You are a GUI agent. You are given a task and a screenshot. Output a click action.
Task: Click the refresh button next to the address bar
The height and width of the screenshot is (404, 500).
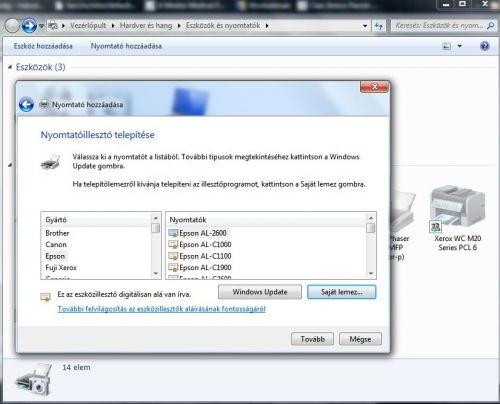coord(379,26)
